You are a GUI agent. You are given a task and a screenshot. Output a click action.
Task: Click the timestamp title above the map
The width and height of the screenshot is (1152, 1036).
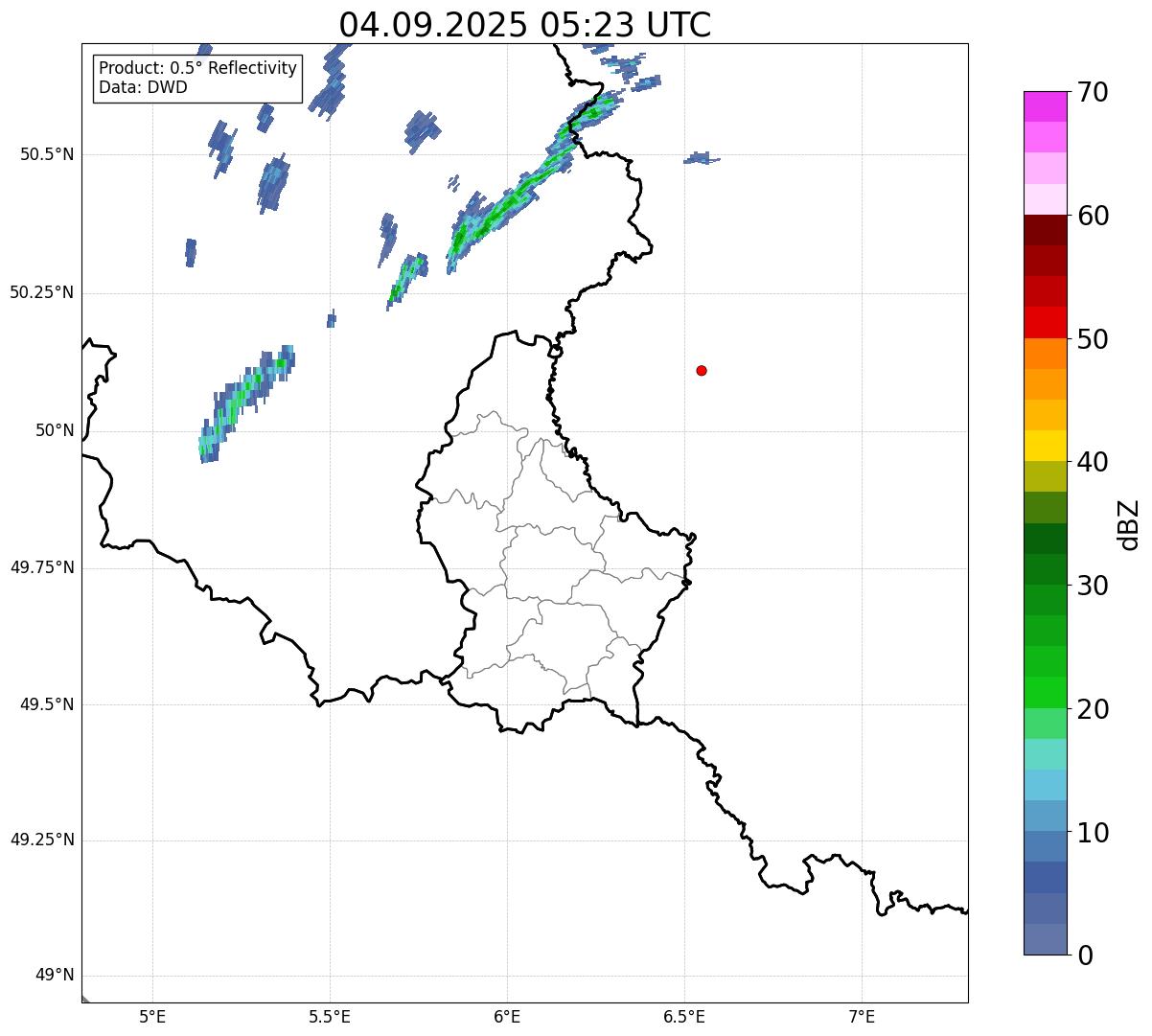point(524,25)
